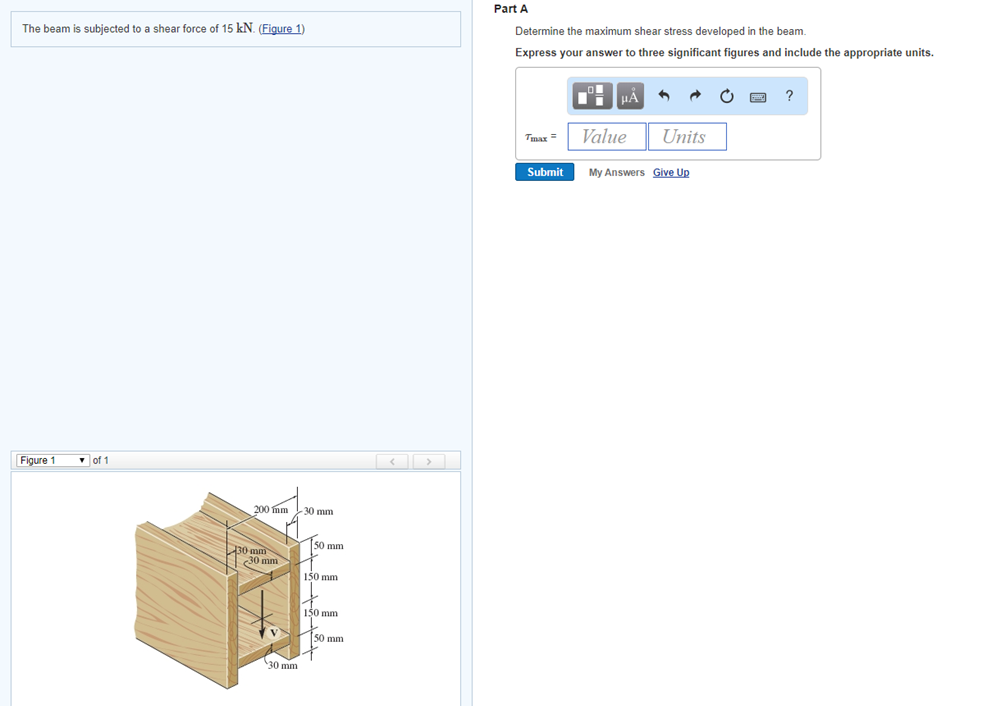
Task: Click the beam cross-section figure image
Action: click(x=239, y=589)
